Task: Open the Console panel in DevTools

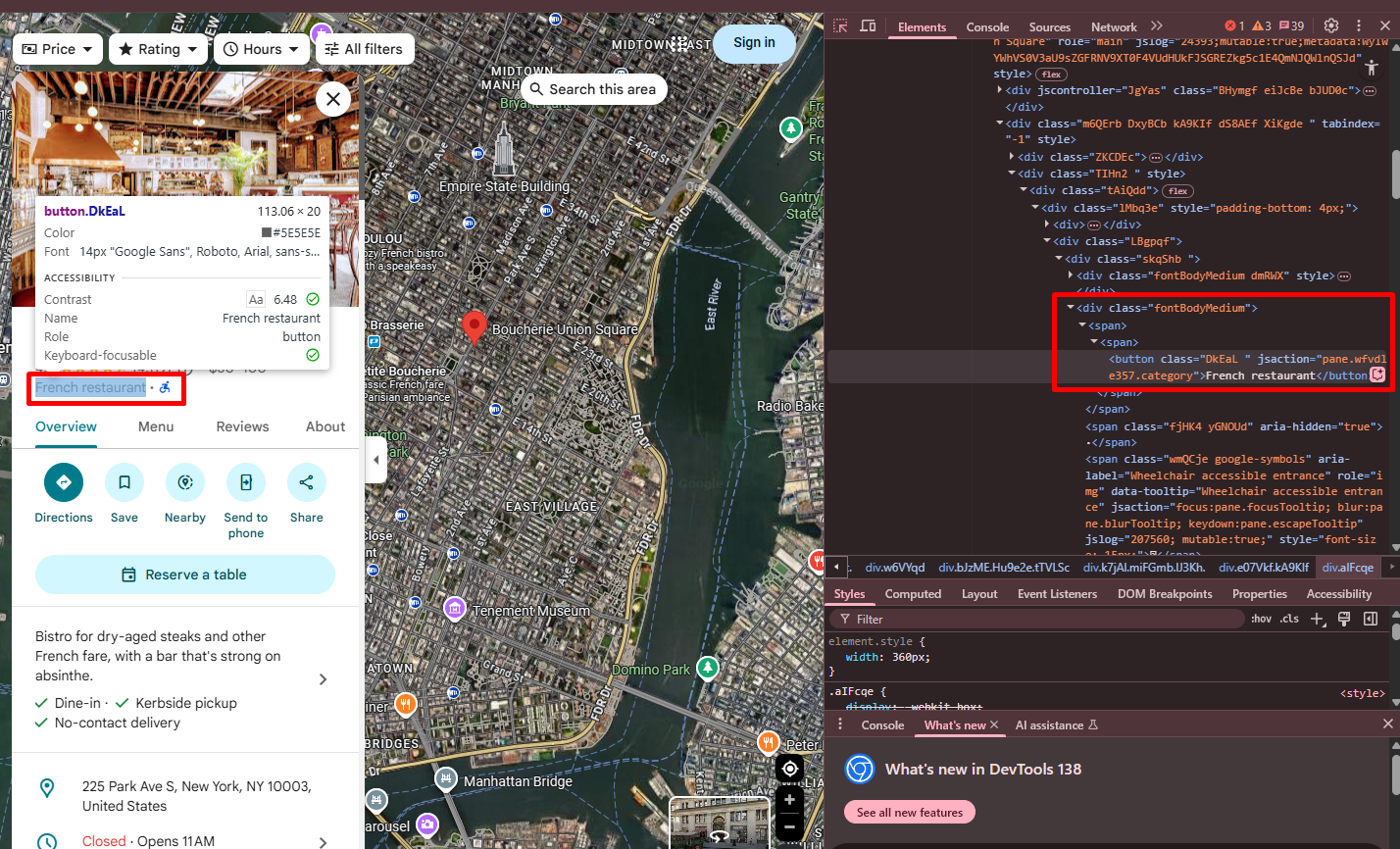Action: [987, 26]
